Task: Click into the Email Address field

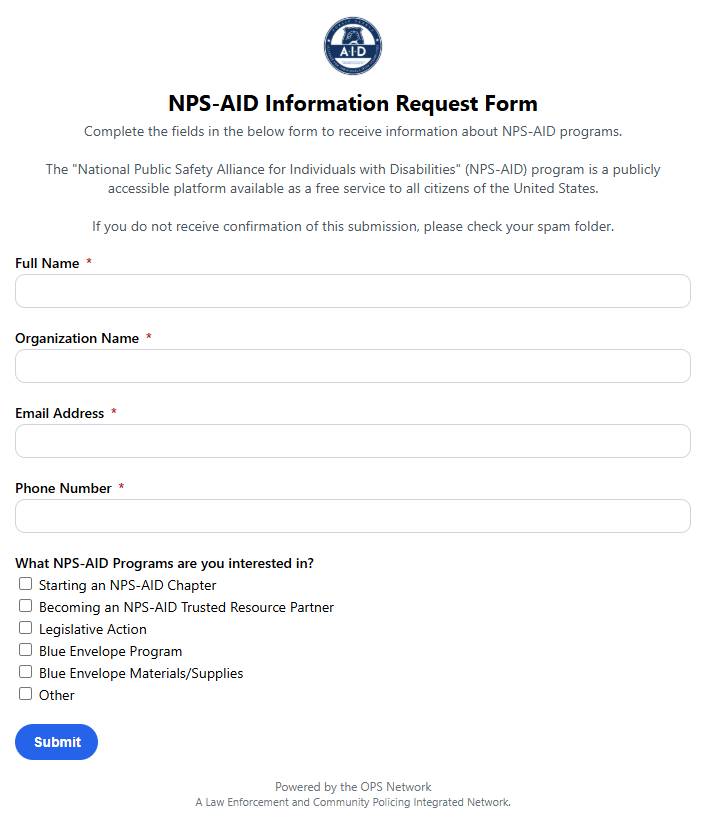Action: (x=352, y=441)
